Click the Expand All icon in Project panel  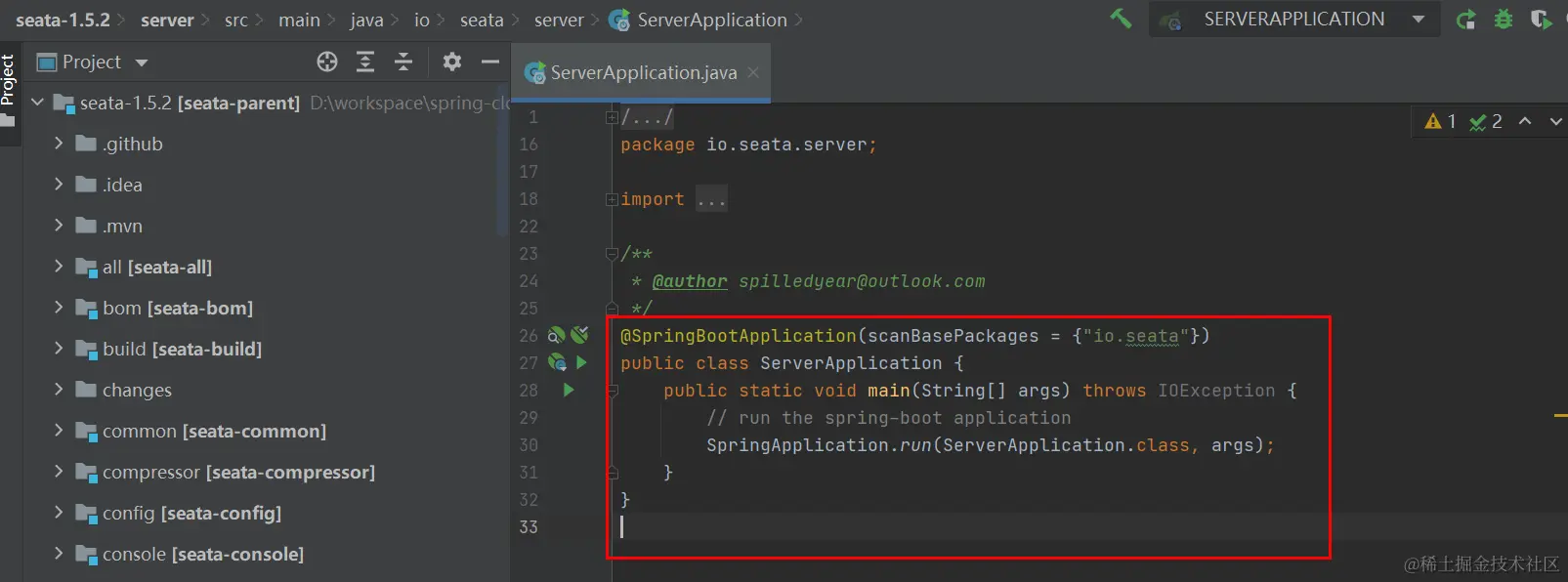[365, 62]
